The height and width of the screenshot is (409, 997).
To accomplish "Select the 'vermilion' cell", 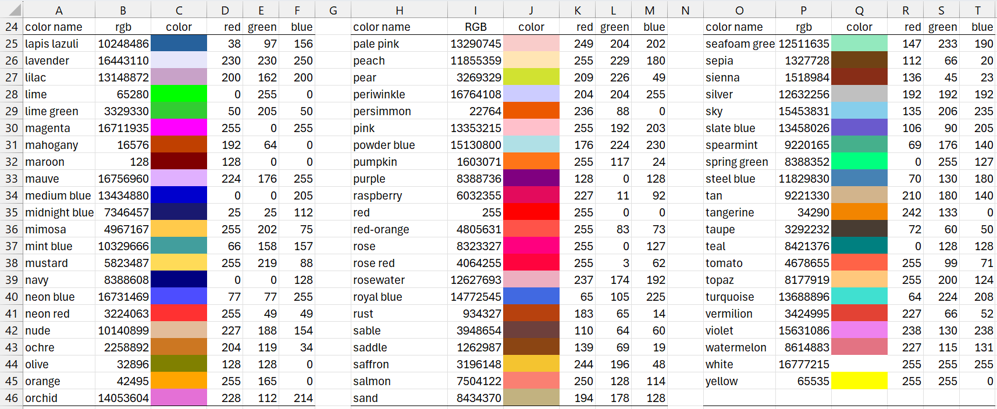I will pyautogui.click(x=739, y=314).
